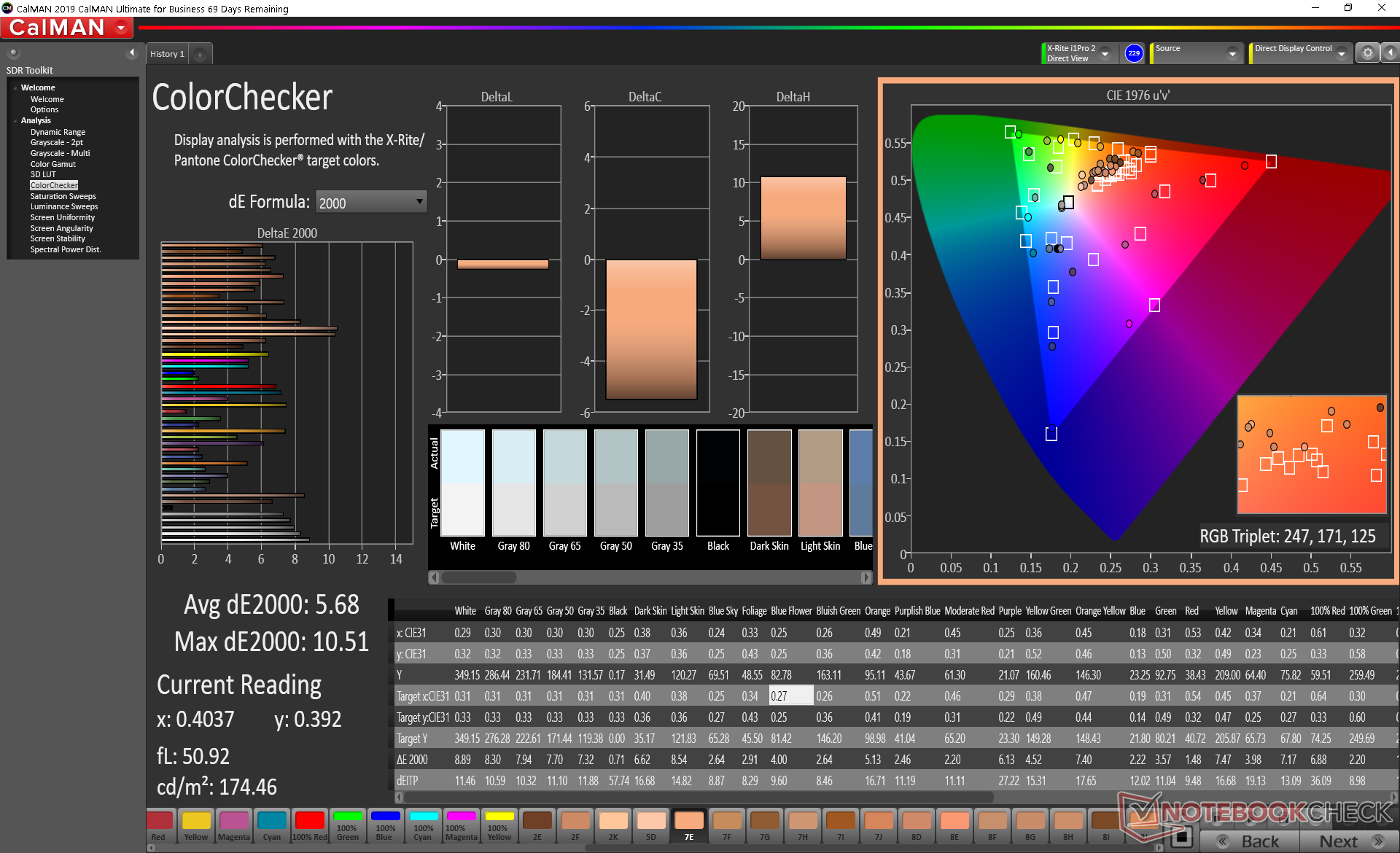
Task: Click the Target x:CIE31 Blue Flower cell
Action: tap(790, 696)
